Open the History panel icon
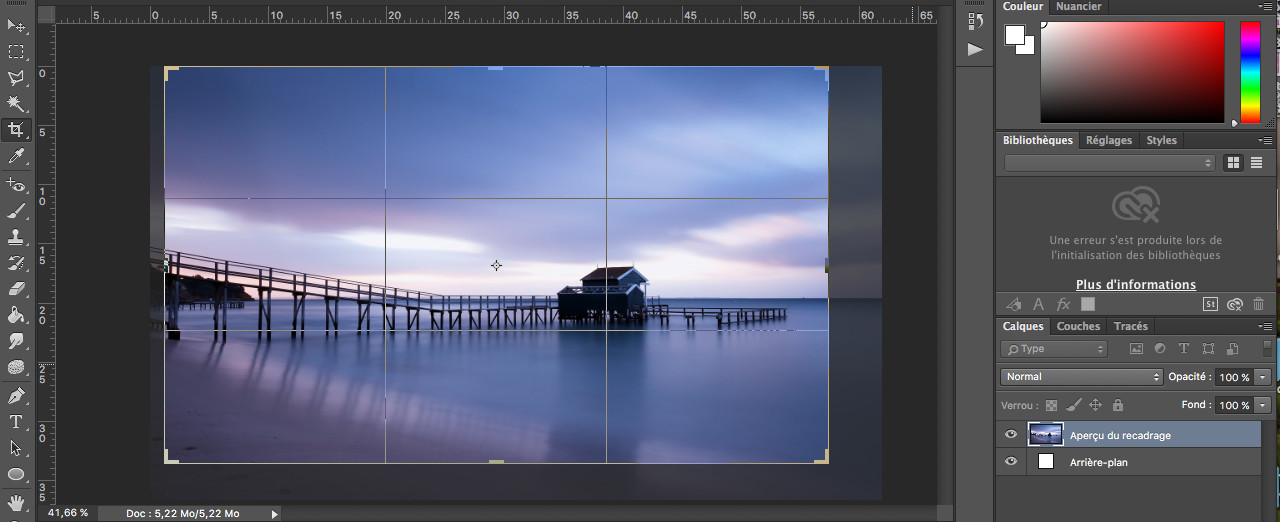1280x522 pixels. [x=976, y=20]
